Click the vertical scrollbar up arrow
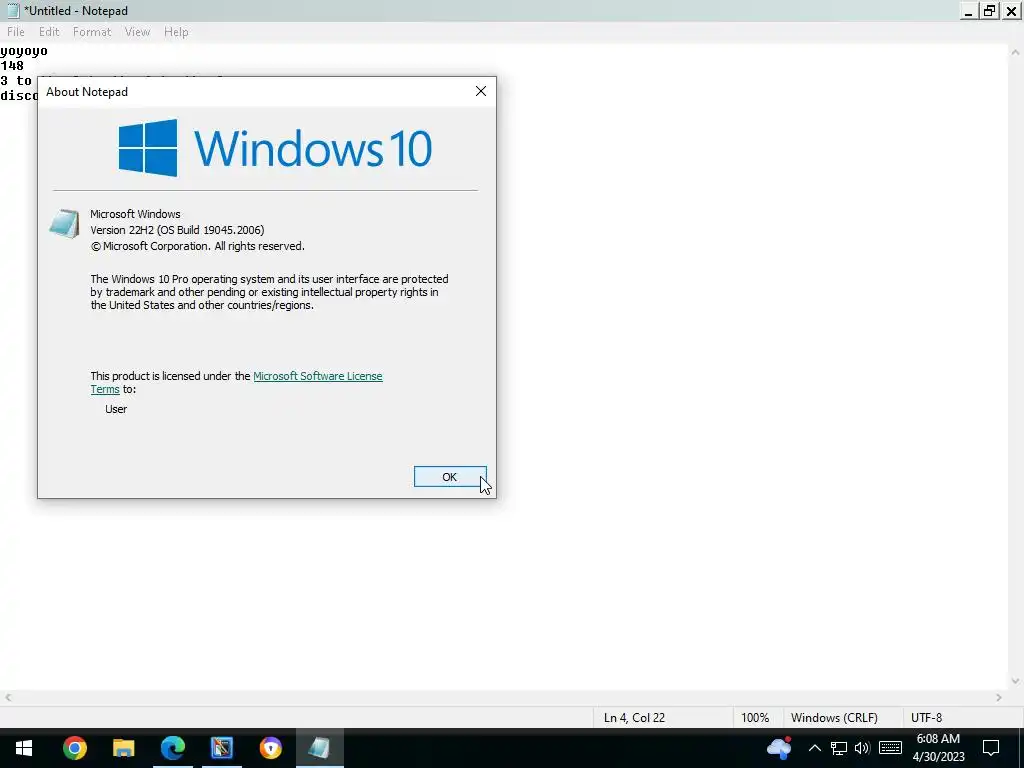1024x768 pixels. coord(1015,52)
